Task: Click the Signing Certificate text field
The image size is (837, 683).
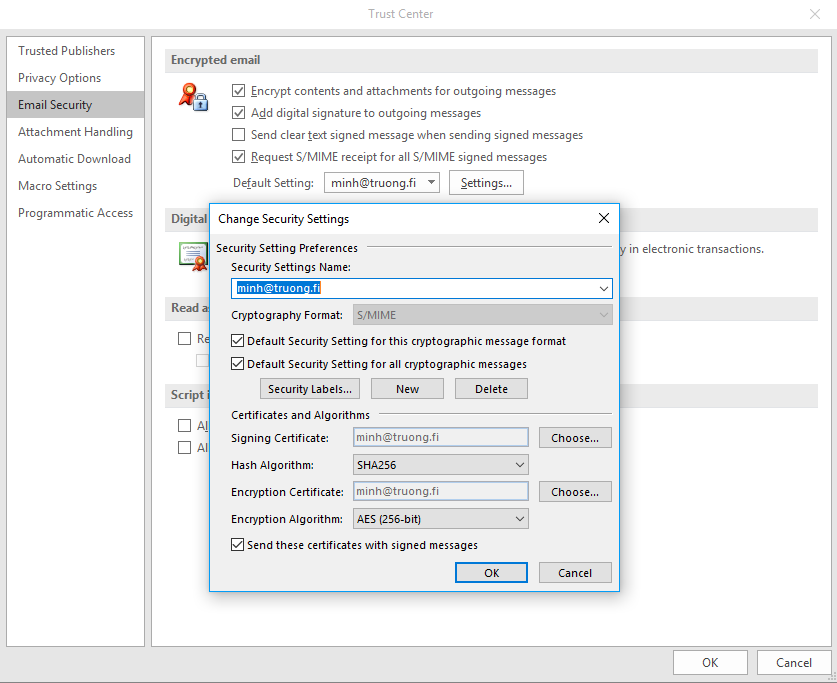Action: [441, 438]
